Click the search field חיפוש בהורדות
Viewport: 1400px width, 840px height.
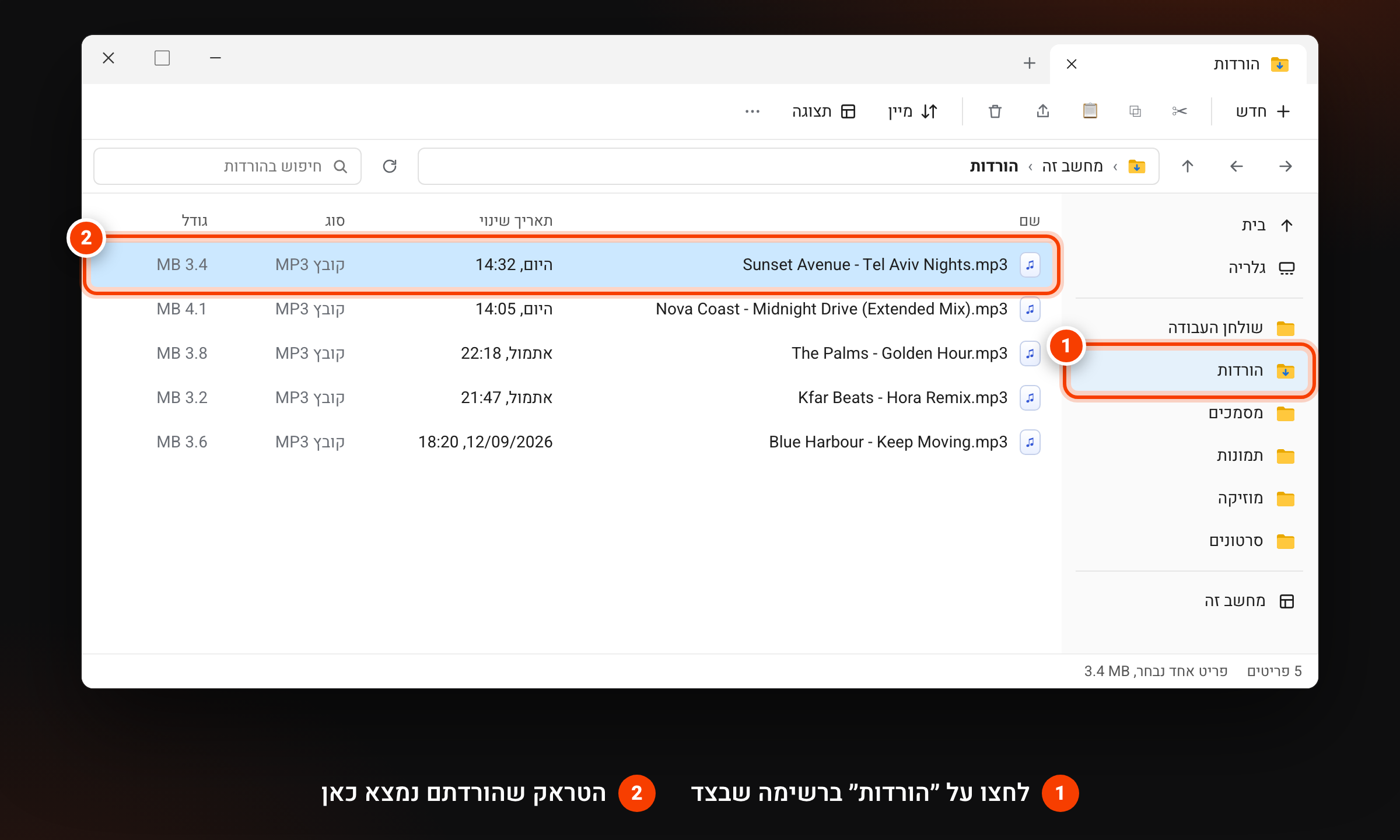[228, 166]
